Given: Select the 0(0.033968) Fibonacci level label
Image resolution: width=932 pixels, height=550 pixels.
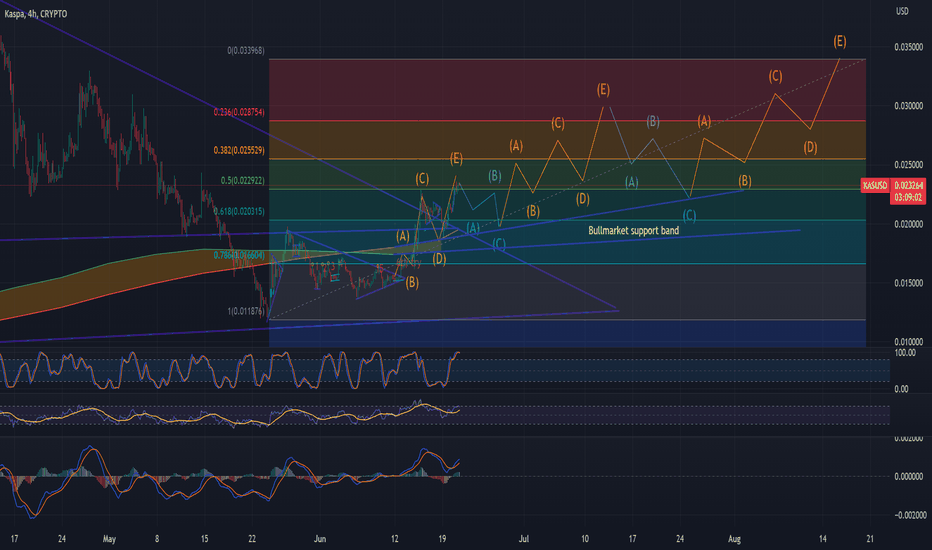Looking at the screenshot, I should [x=246, y=51].
